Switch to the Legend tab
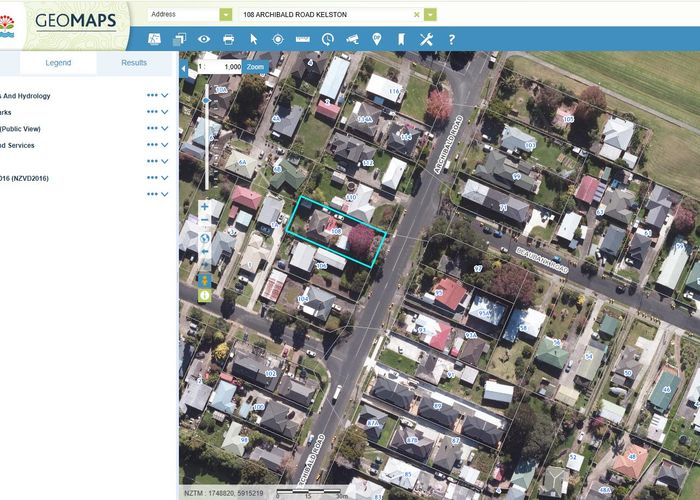The width and height of the screenshot is (700, 500). [58, 63]
